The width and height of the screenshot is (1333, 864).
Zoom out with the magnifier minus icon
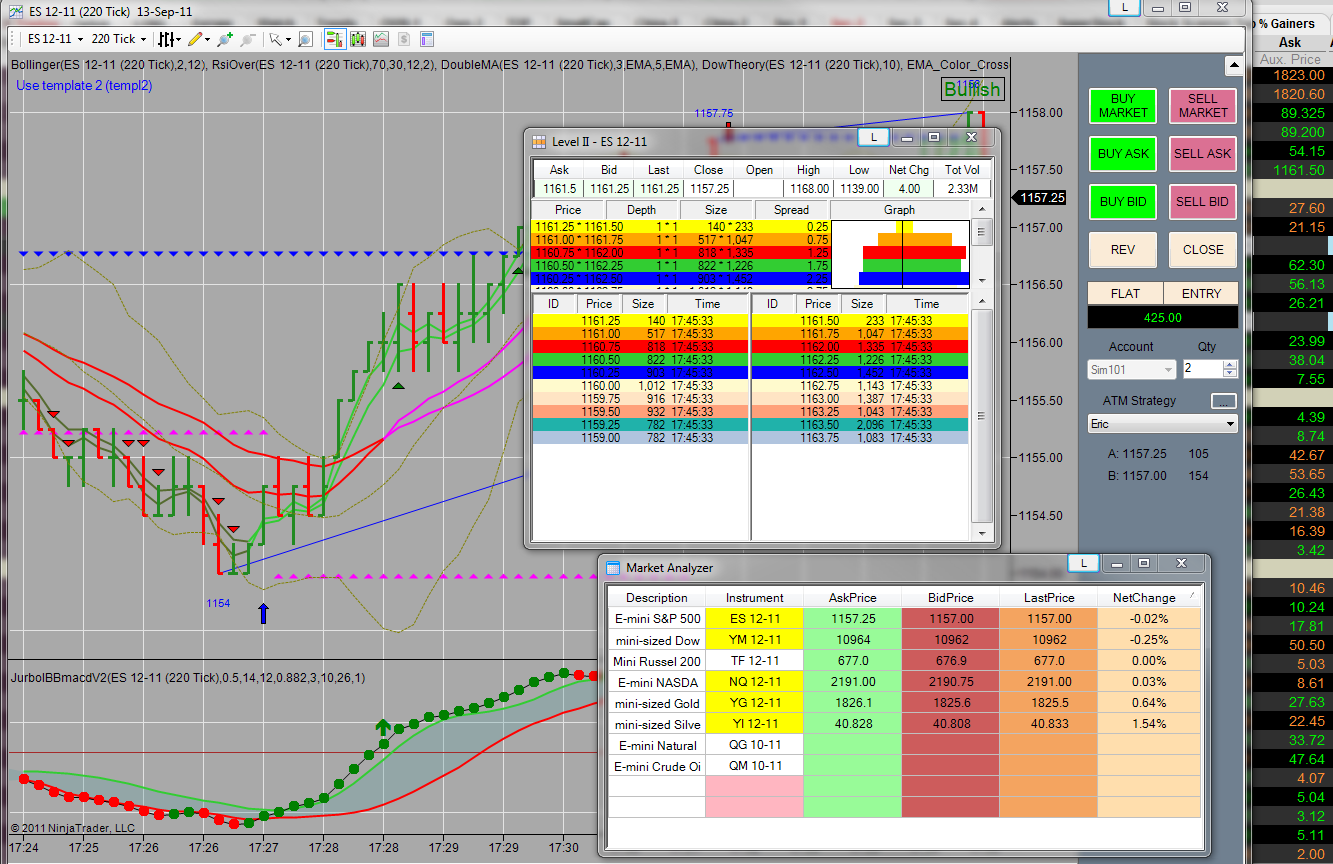(x=247, y=39)
